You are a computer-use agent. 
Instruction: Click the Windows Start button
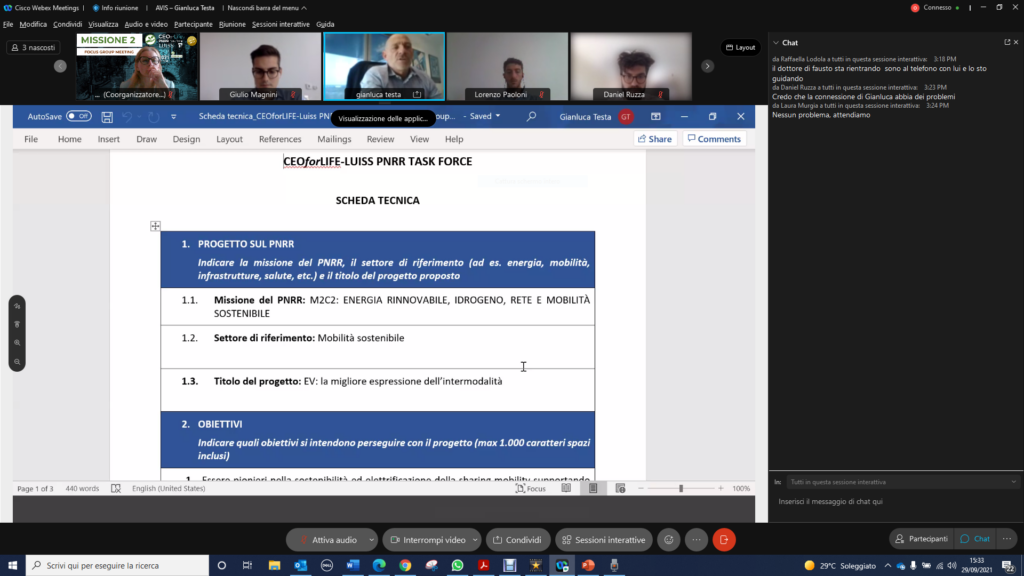coord(12,565)
